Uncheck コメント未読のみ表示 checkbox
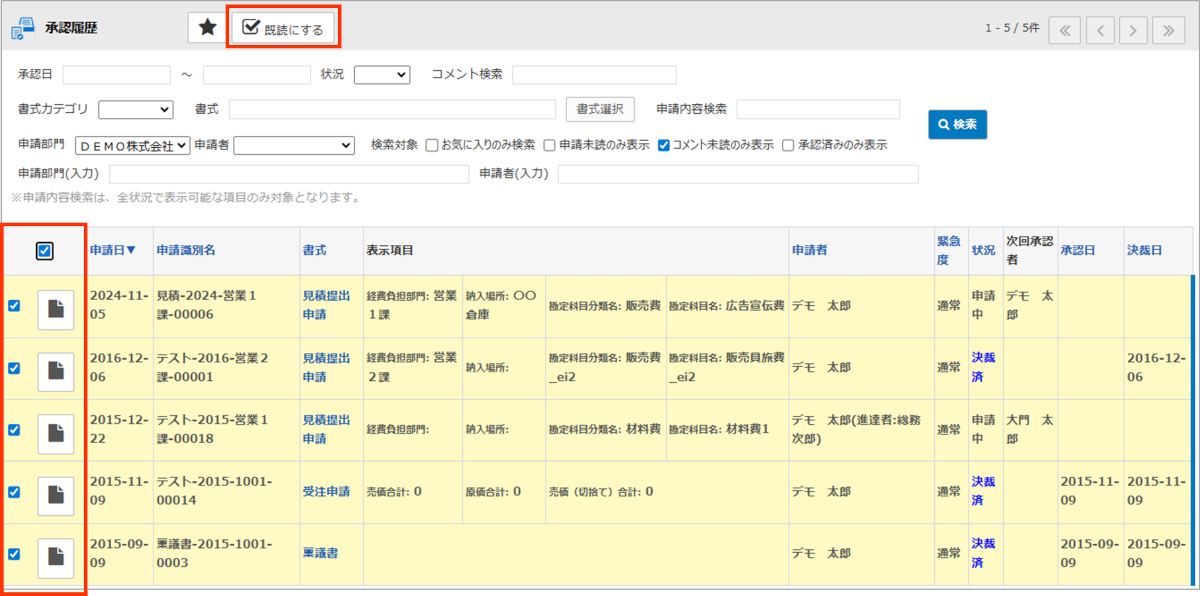The width and height of the screenshot is (1200, 596). pos(664,145)
